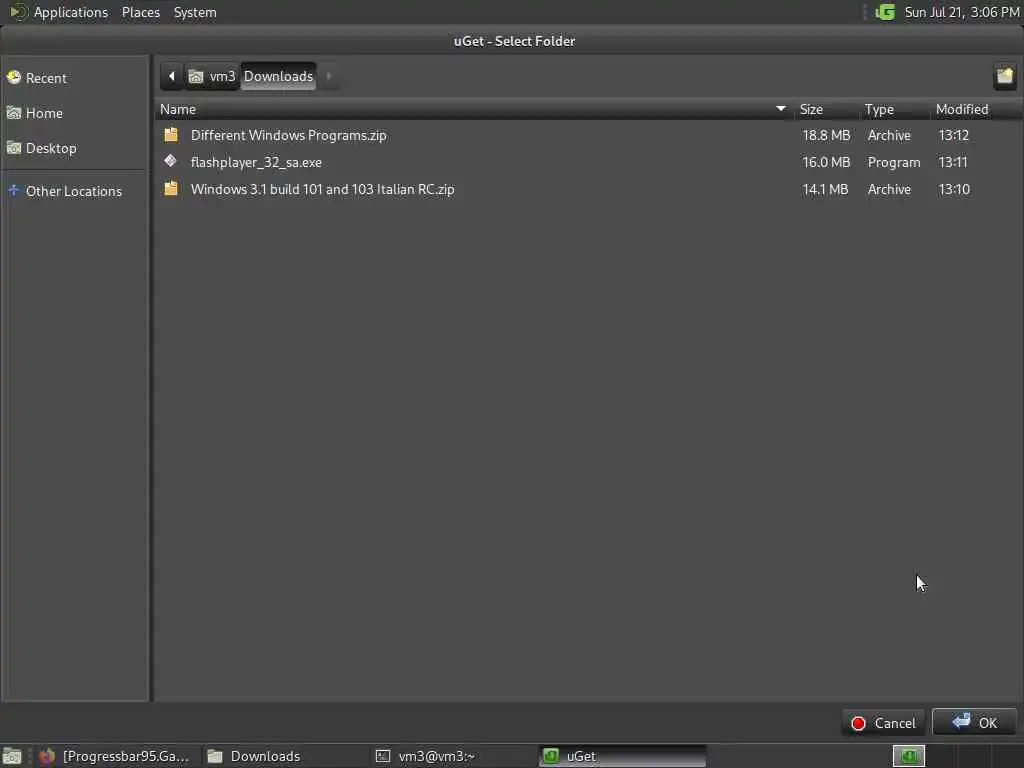Click archive icon of Windows 3.1 build zip
The width and height of the screenshot is (1024, 768).
(171, 189)
